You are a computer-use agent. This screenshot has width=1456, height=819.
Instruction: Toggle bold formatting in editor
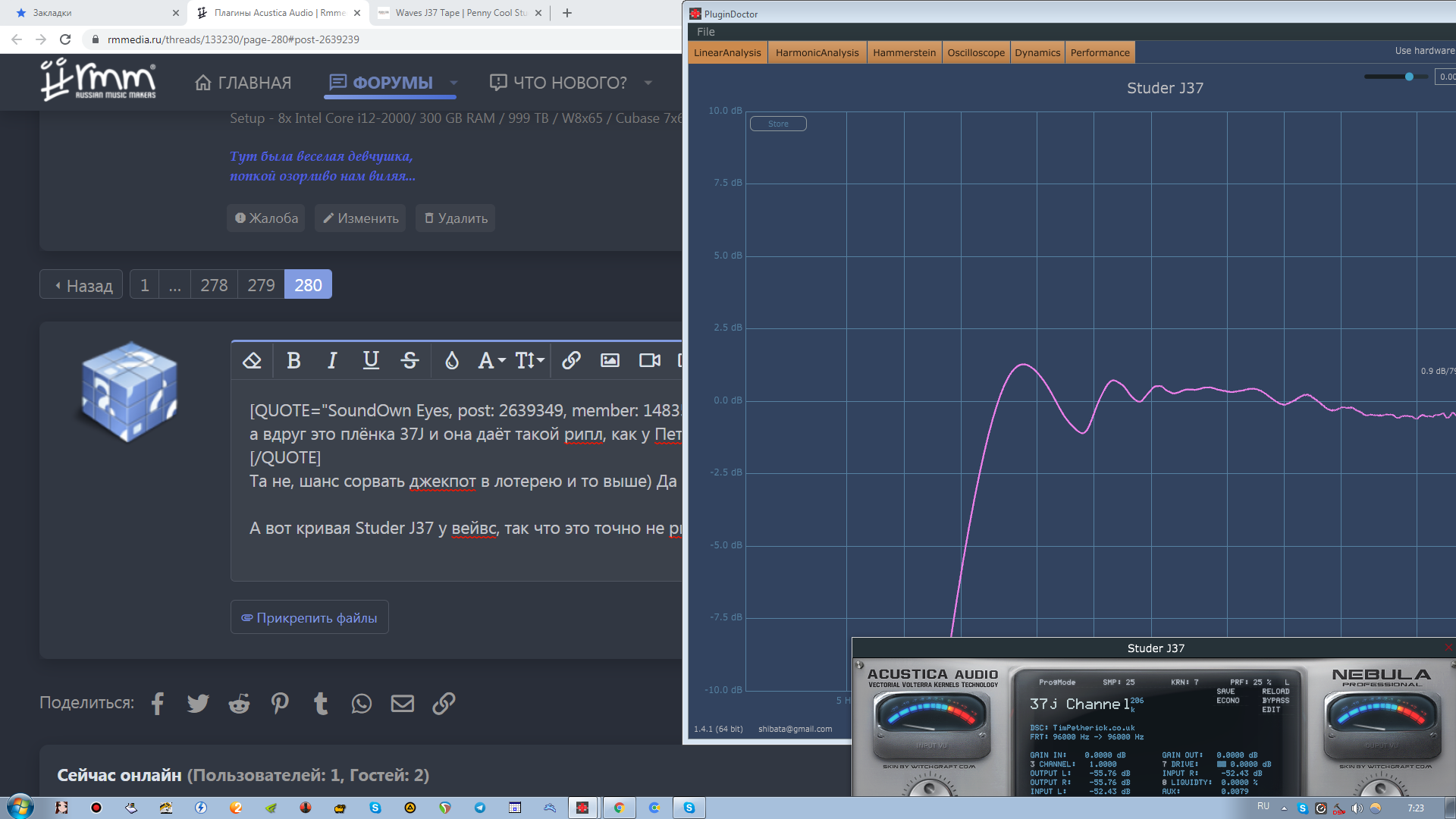[x=293, y=360]
